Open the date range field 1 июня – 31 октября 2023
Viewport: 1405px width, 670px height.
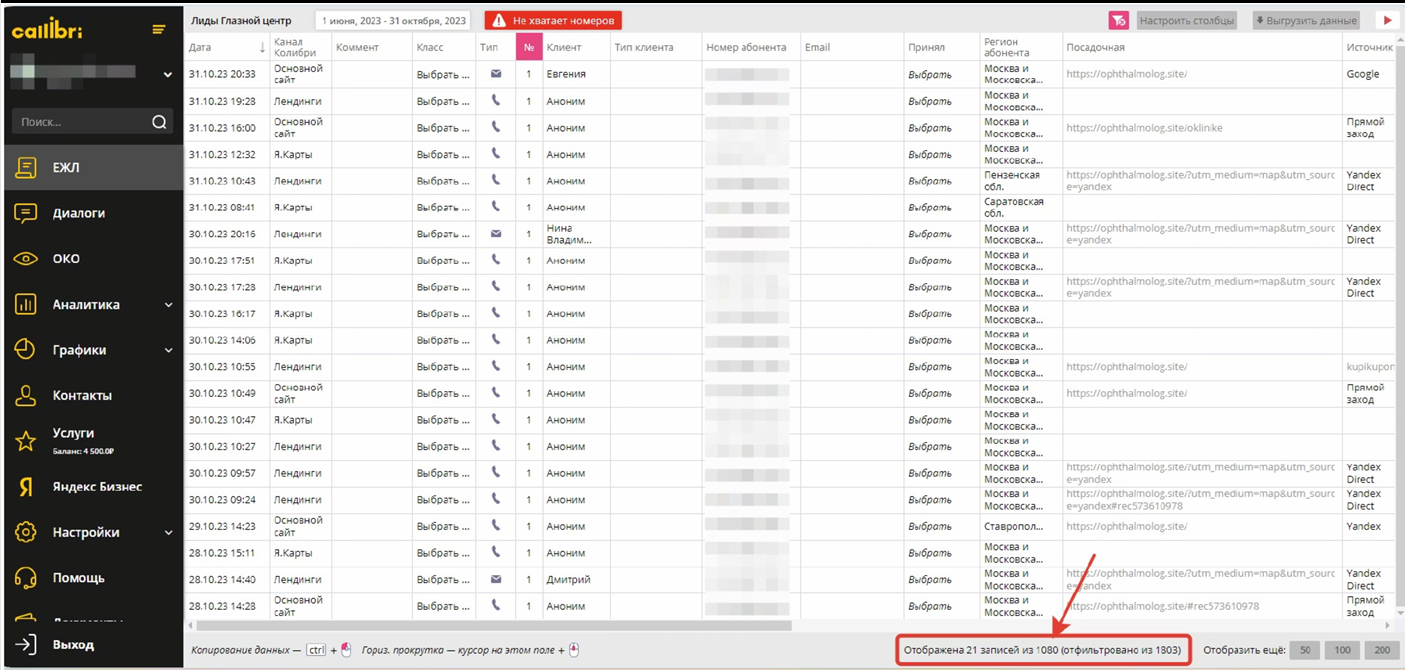[x=393, y=20]
